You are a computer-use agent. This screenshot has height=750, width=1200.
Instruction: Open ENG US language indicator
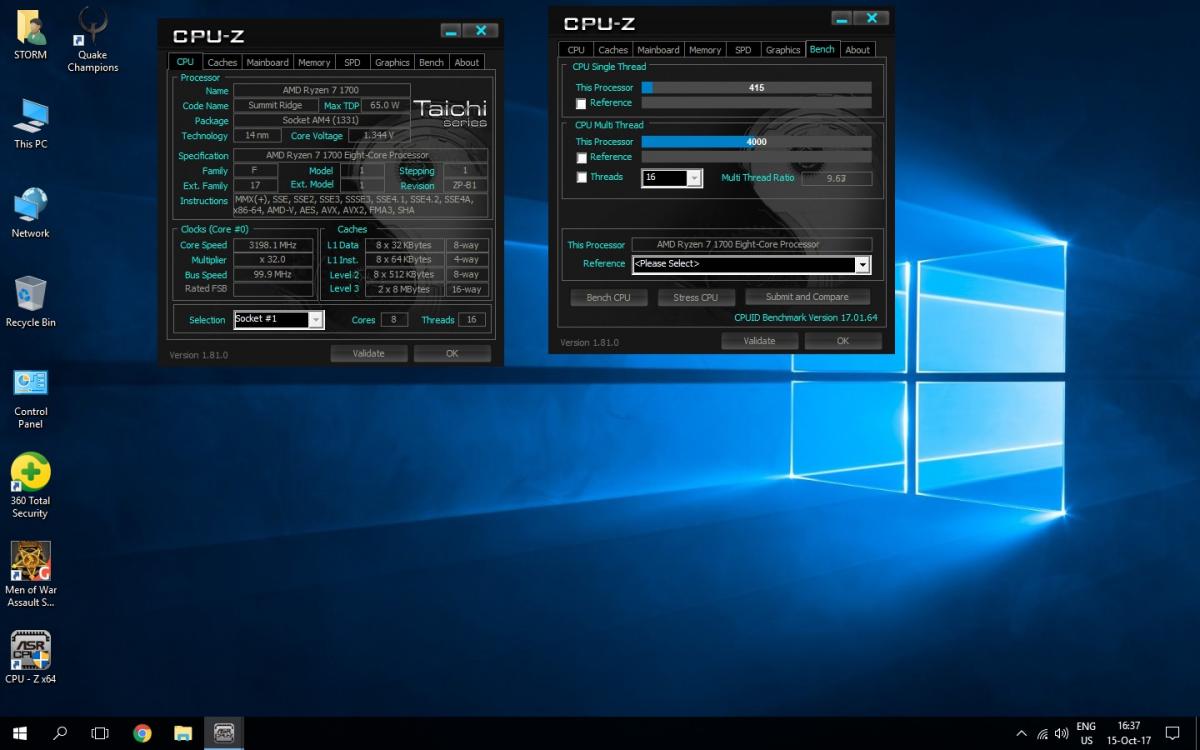pos(1086,733)
